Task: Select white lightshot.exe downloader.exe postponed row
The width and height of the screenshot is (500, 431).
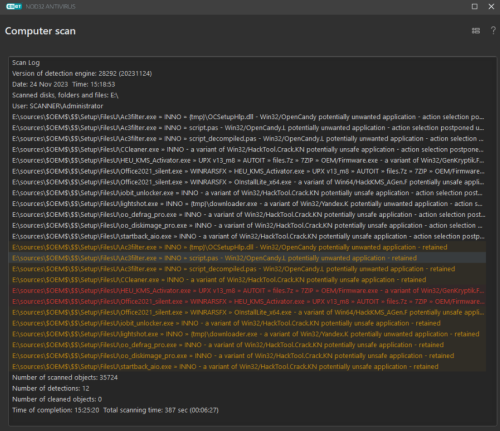Action: [x=247, y=204]
